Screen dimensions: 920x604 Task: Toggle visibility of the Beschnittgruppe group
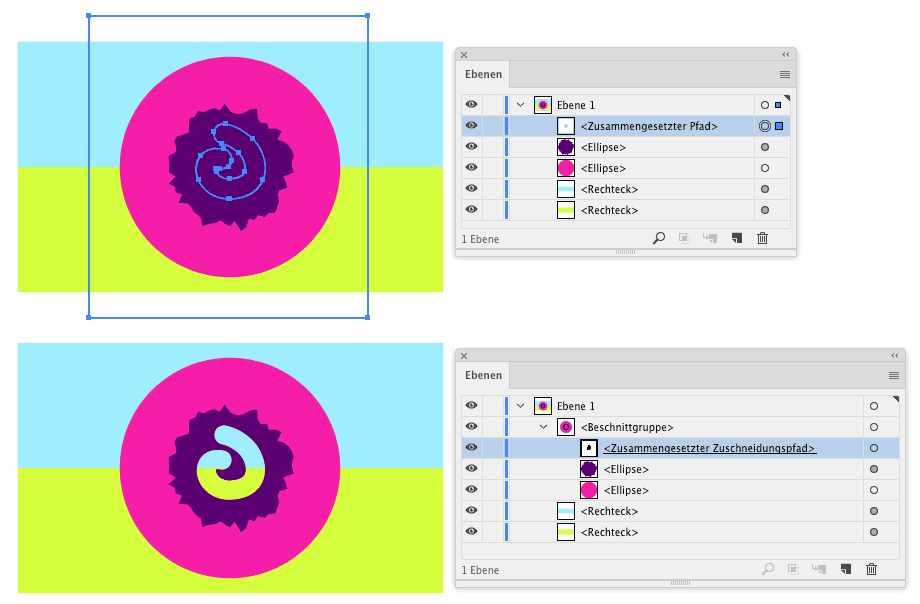click(471, 427)
